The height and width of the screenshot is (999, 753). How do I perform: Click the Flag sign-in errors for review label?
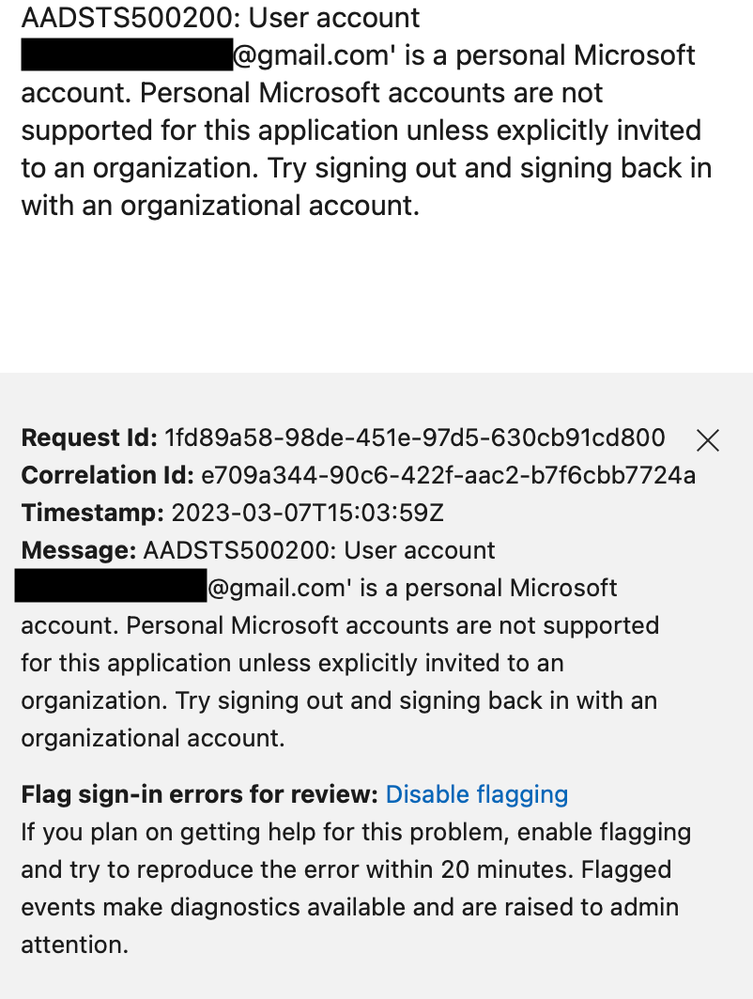[x=190, y=794]
